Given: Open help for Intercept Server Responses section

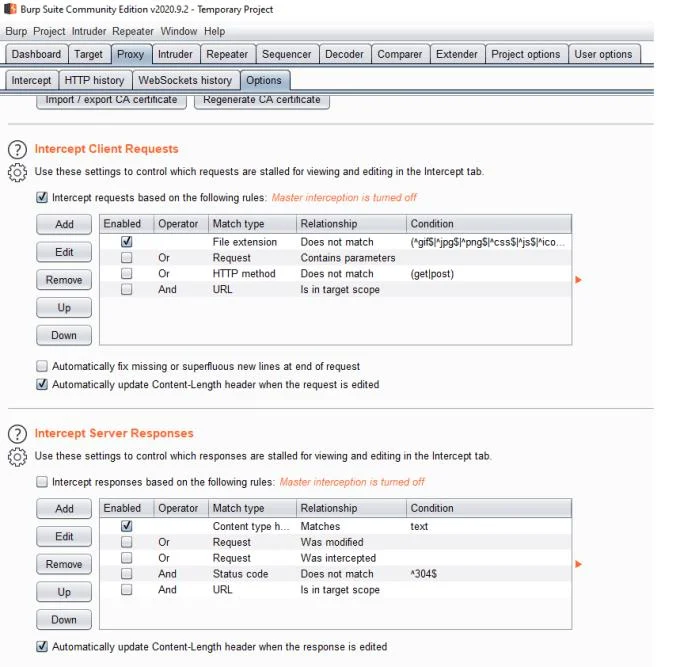Looking at the screenshot, I should pos(17,434).
